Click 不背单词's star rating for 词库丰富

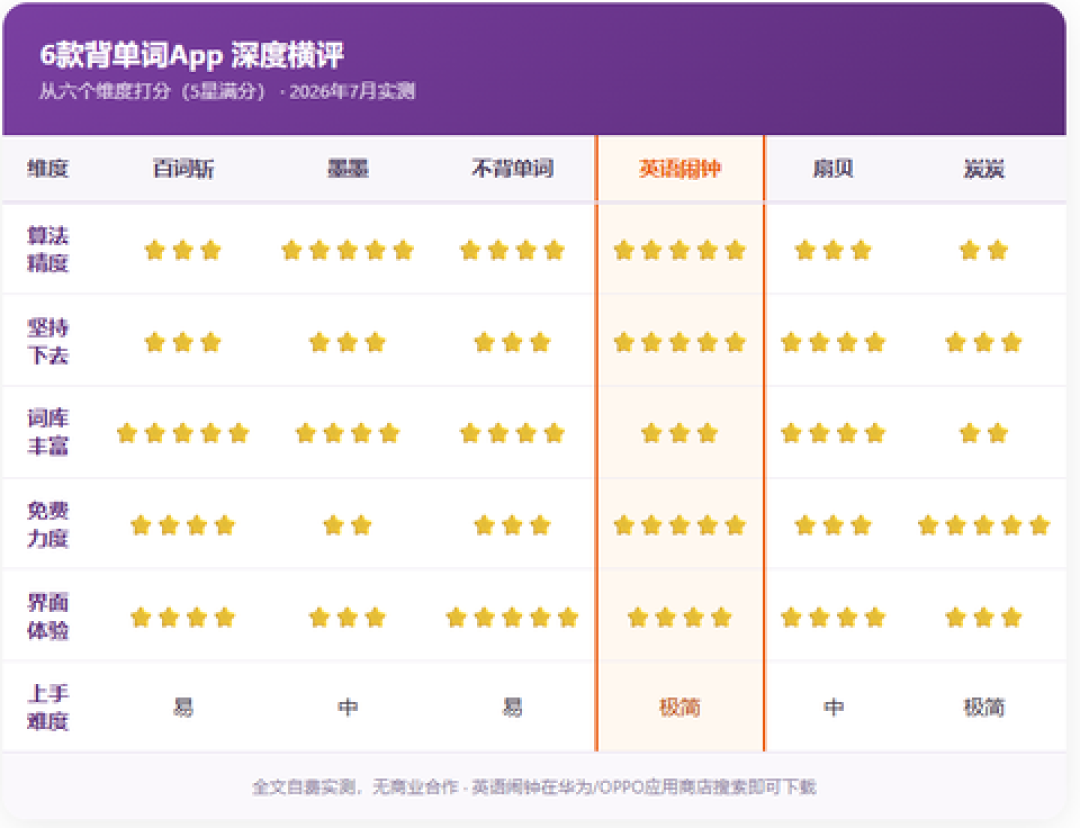tap(512, 433)
